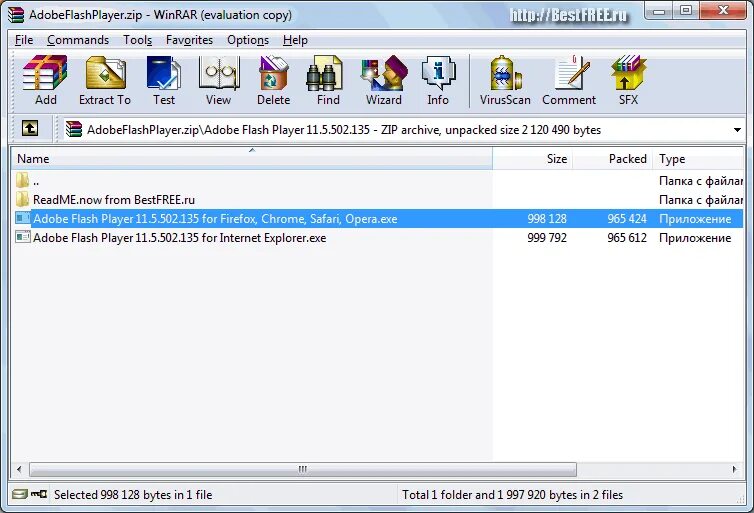Convert archive to SFX
The height and width of the screenshot is (513, 754).
628,80
